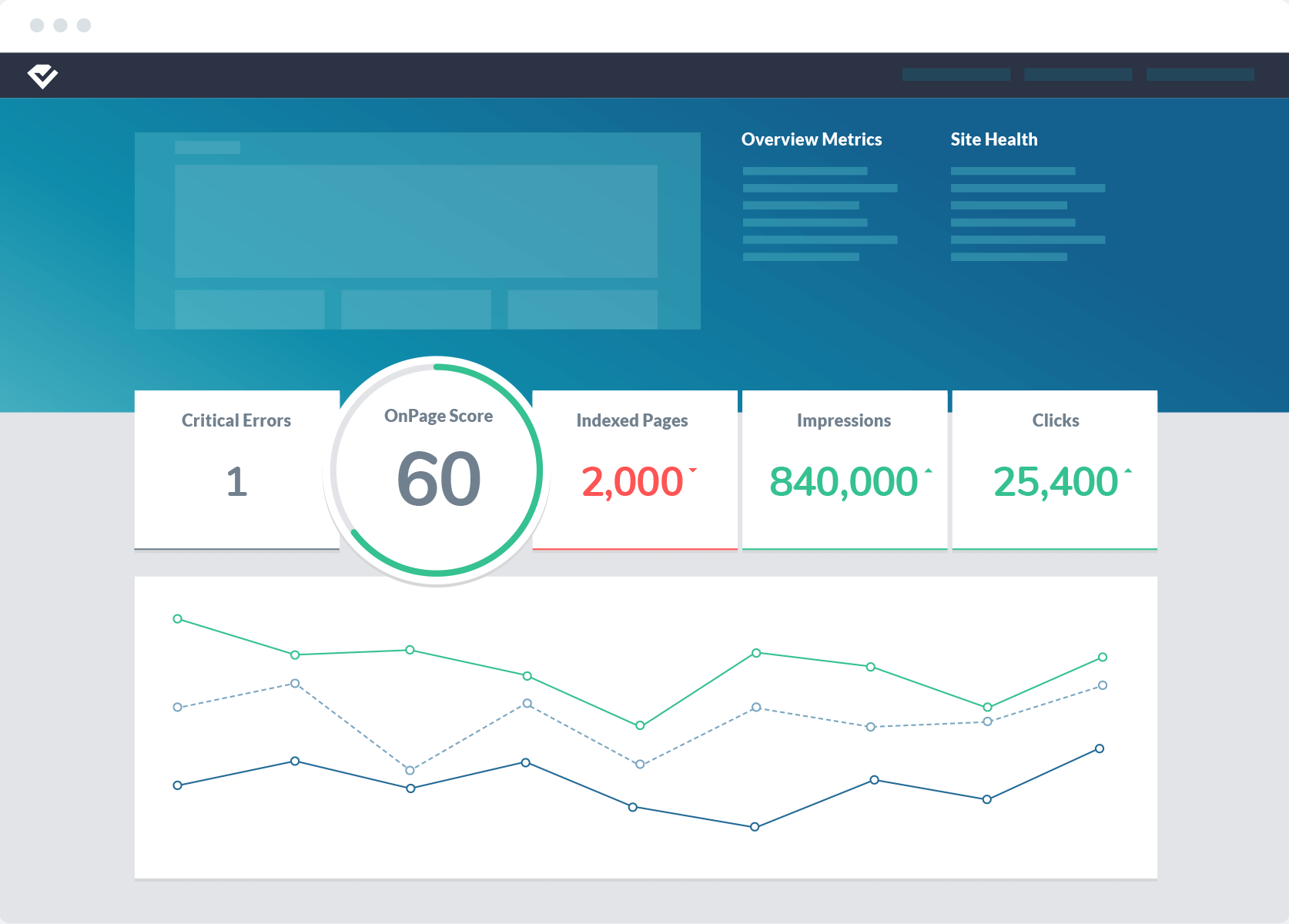Select the Critical Errors card
Image resolution: width=1289 pixels, height=924 pixels.
pyautogui.click(x=236, y=470)
